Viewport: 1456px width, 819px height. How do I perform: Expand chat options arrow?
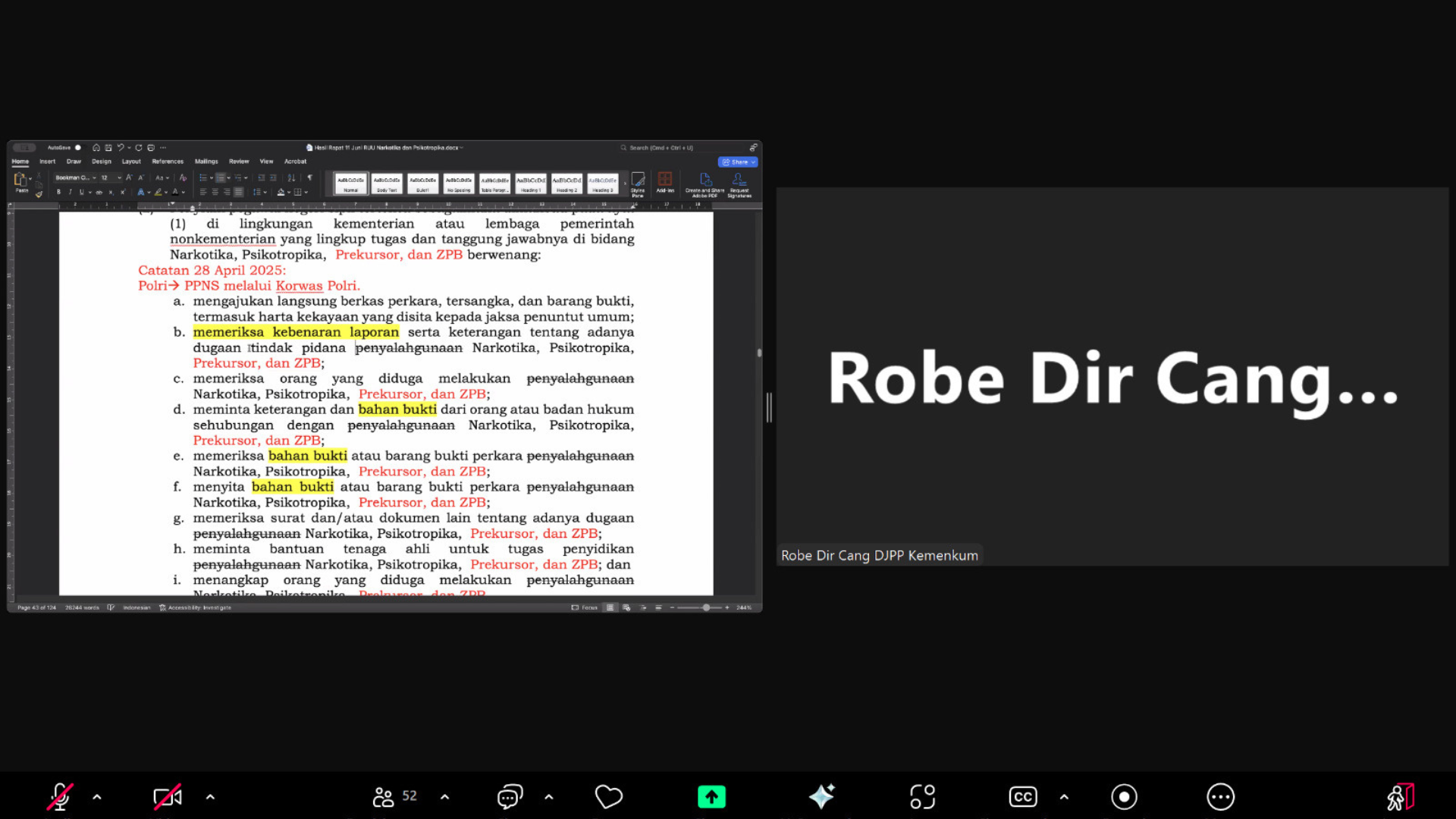point(549,797)
